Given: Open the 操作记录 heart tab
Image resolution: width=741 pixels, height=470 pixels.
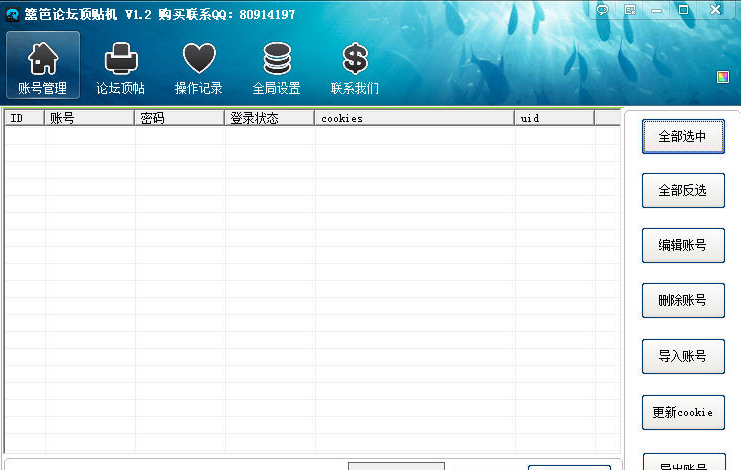Looking at the screenshot, I should tap(198, 68).
